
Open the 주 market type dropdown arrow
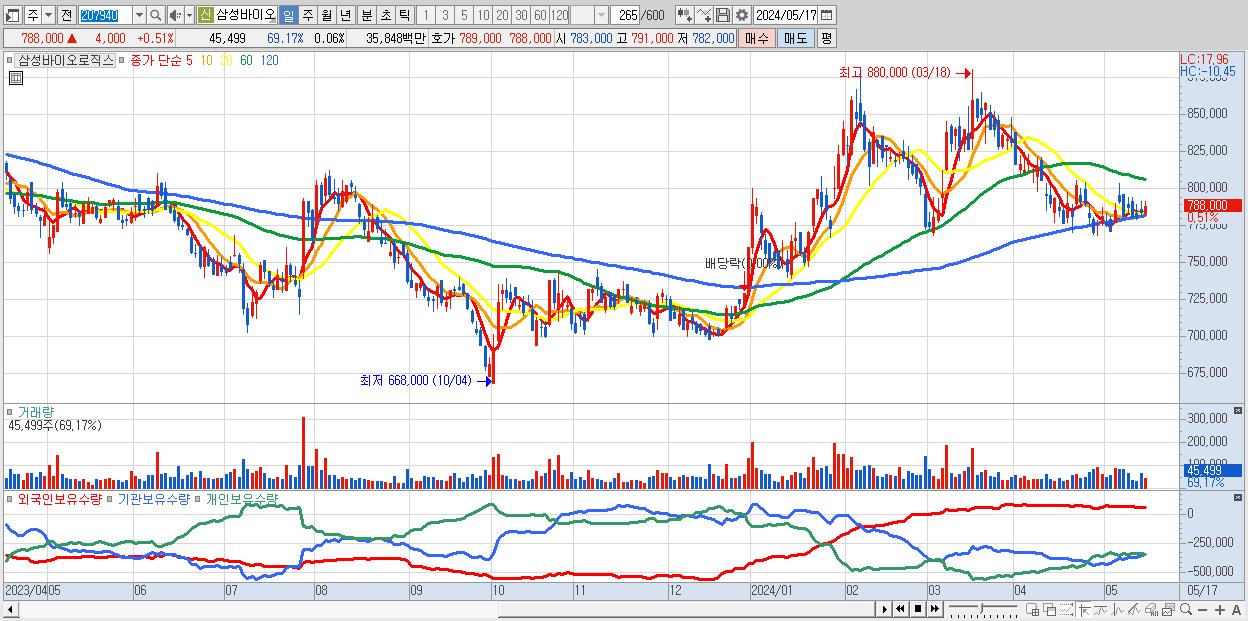tap(48, 16)
